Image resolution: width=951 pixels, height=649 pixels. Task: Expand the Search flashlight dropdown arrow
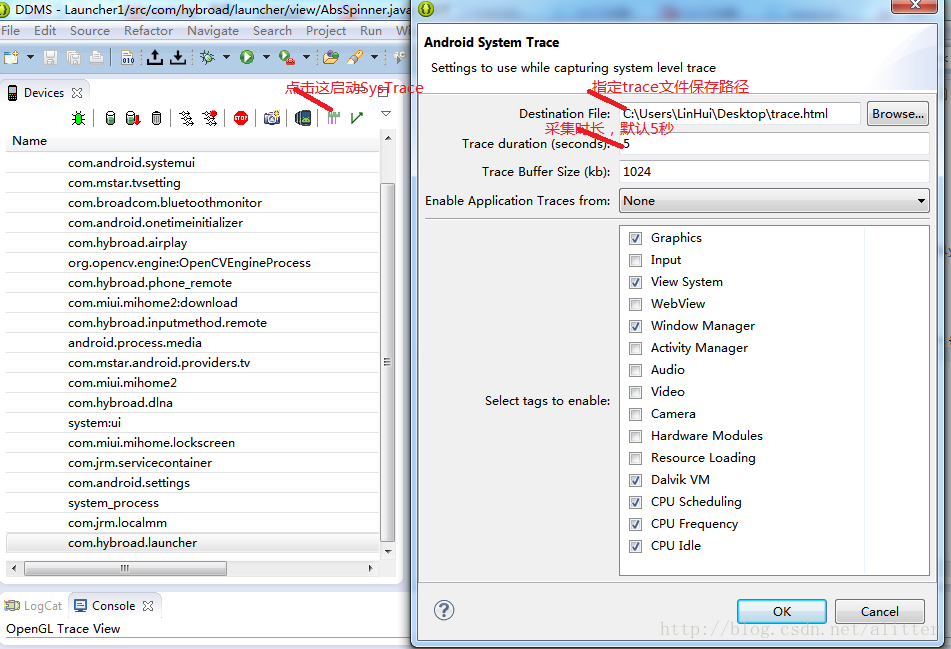point(374,58)
